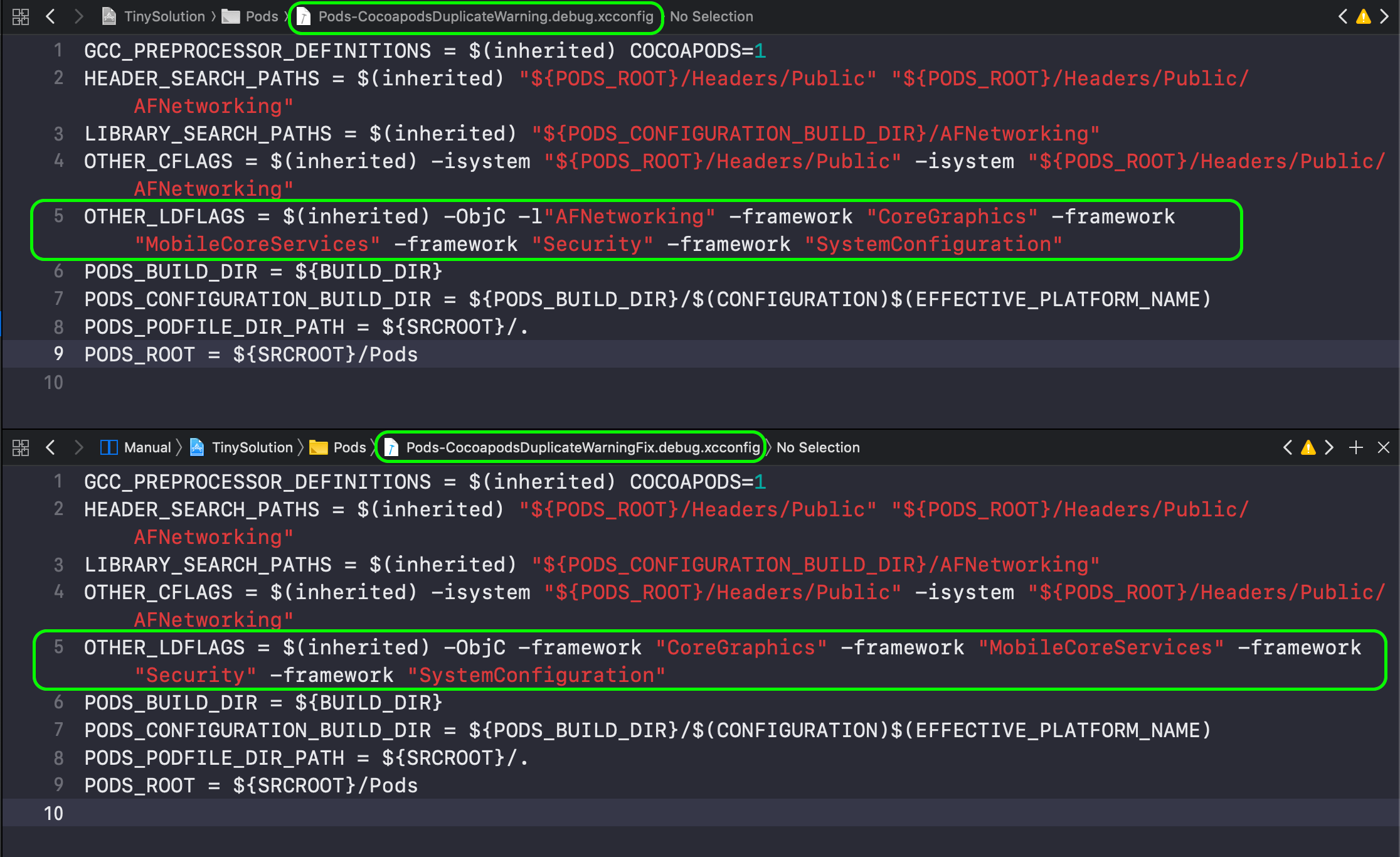Open the related items grid icon in the bottom jump bar
The image size is (1400, 857).
21,447
